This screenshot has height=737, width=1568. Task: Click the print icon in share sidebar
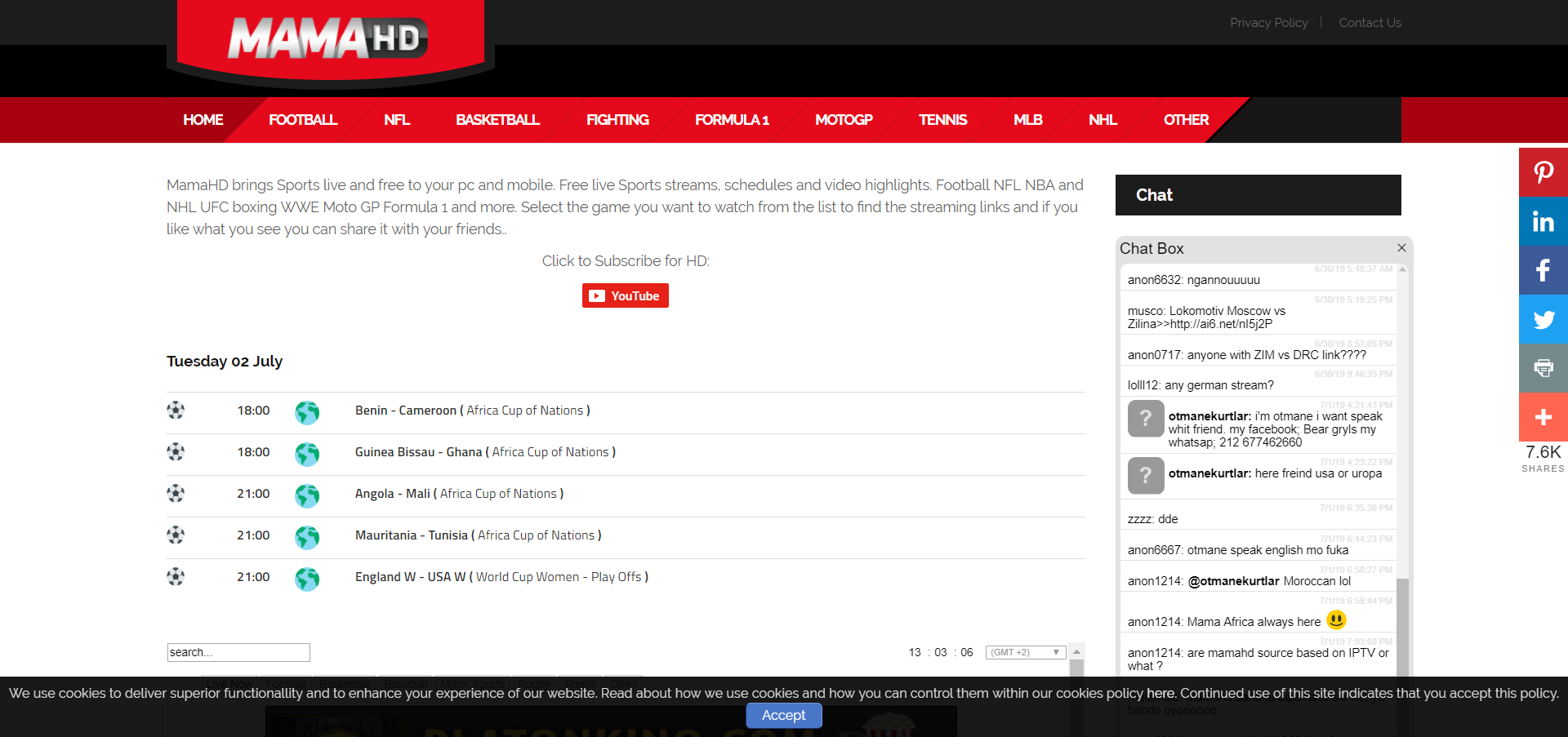pyautogui.click(x=1543, y=368)
